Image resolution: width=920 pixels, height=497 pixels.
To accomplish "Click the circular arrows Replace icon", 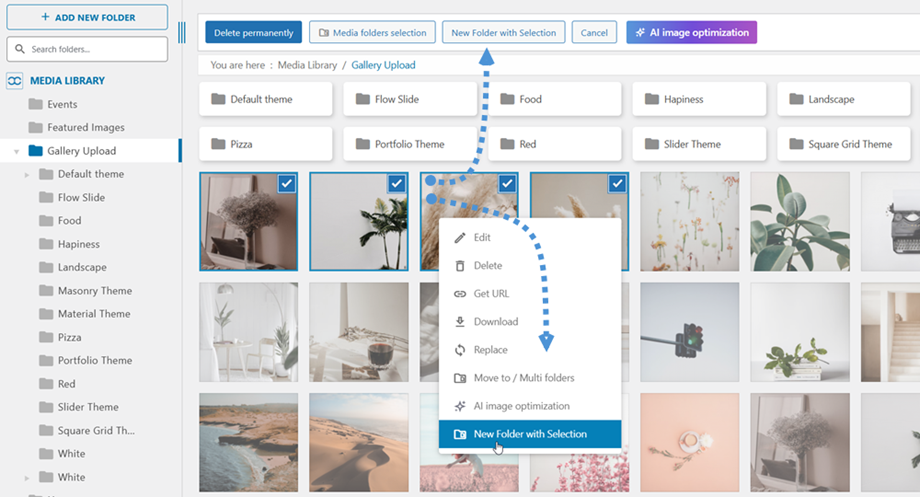I will [460, 350].
